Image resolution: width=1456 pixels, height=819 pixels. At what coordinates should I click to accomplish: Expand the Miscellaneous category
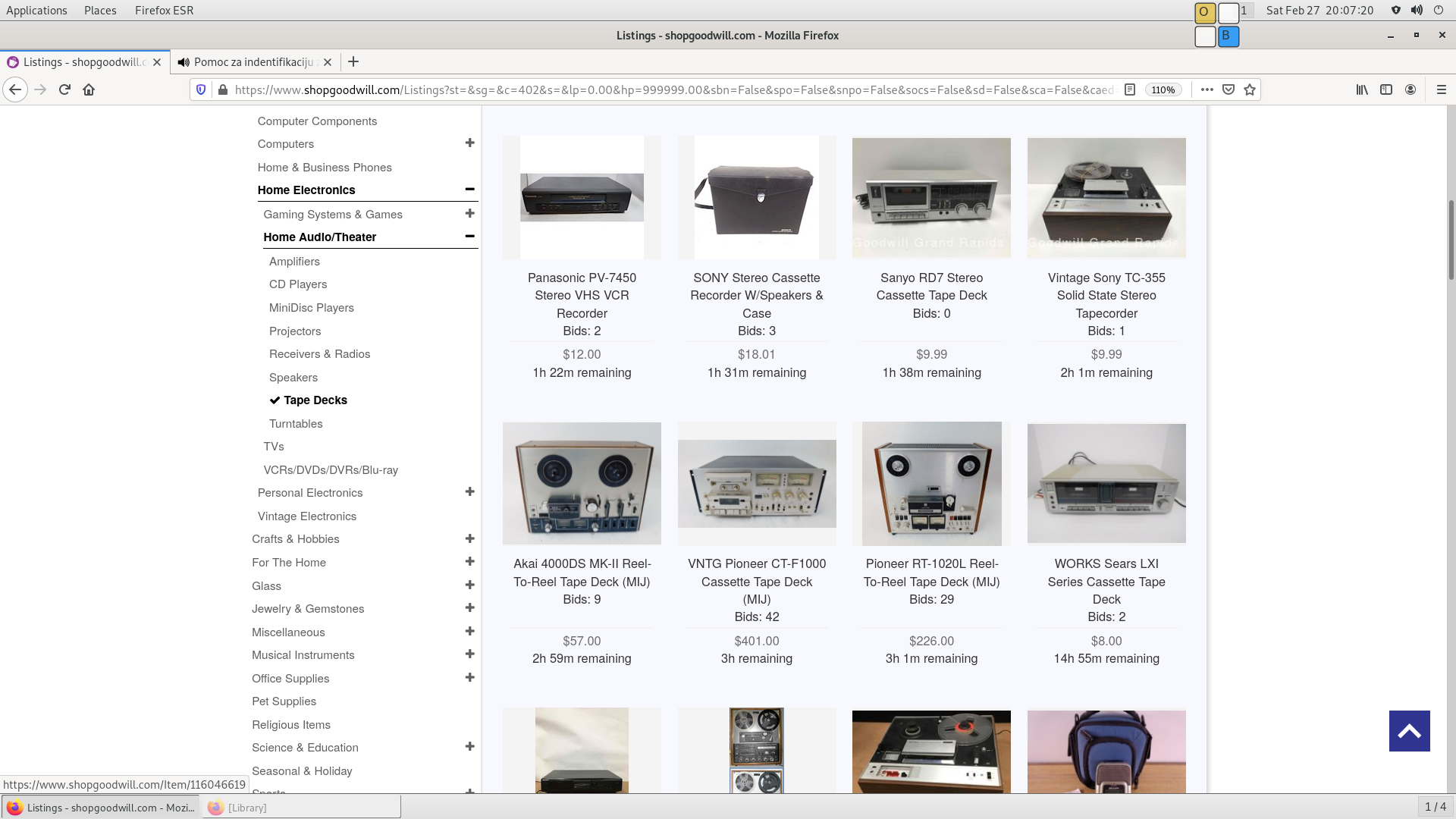tap(469, 632)
